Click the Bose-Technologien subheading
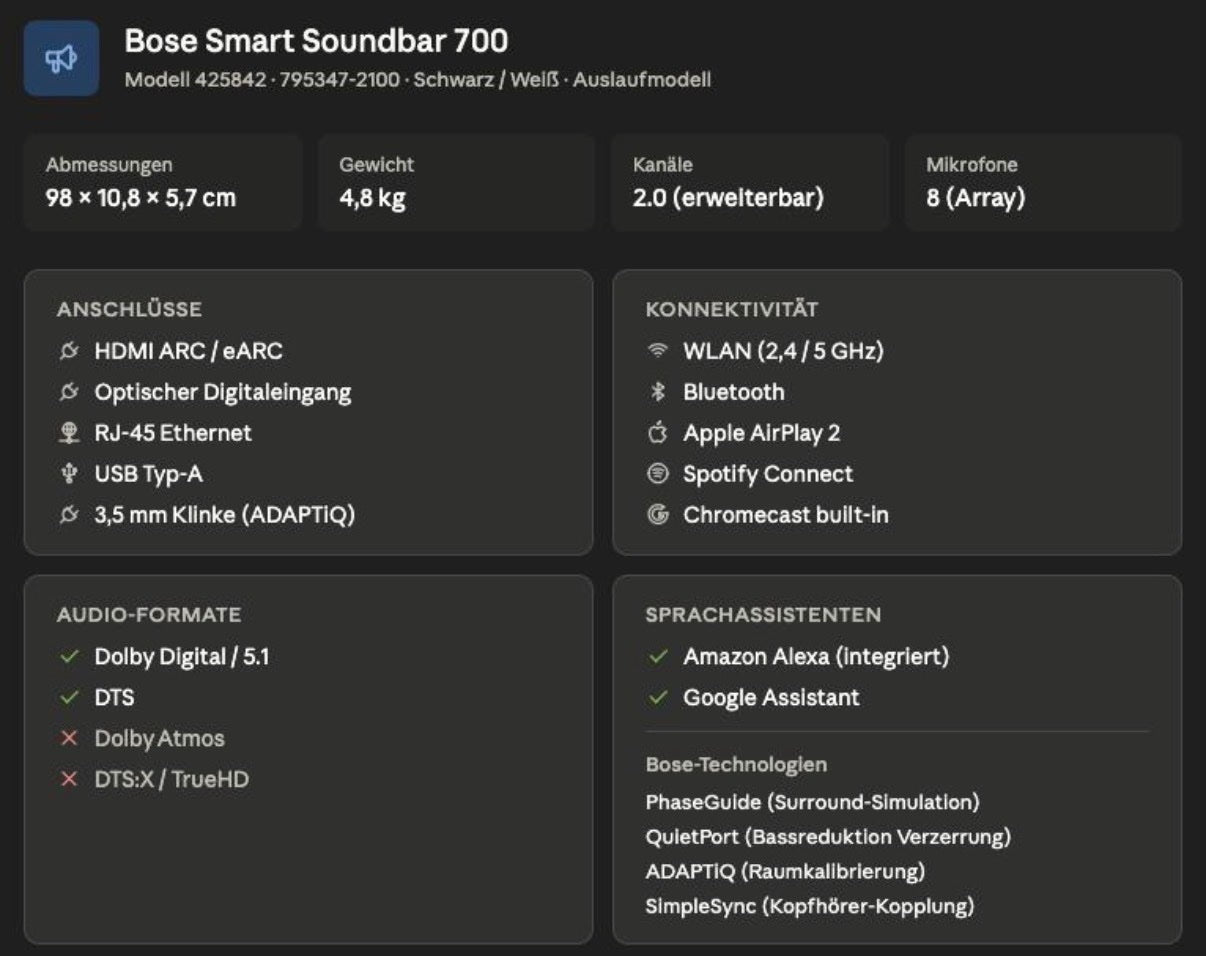 click(x=736, y=765)
